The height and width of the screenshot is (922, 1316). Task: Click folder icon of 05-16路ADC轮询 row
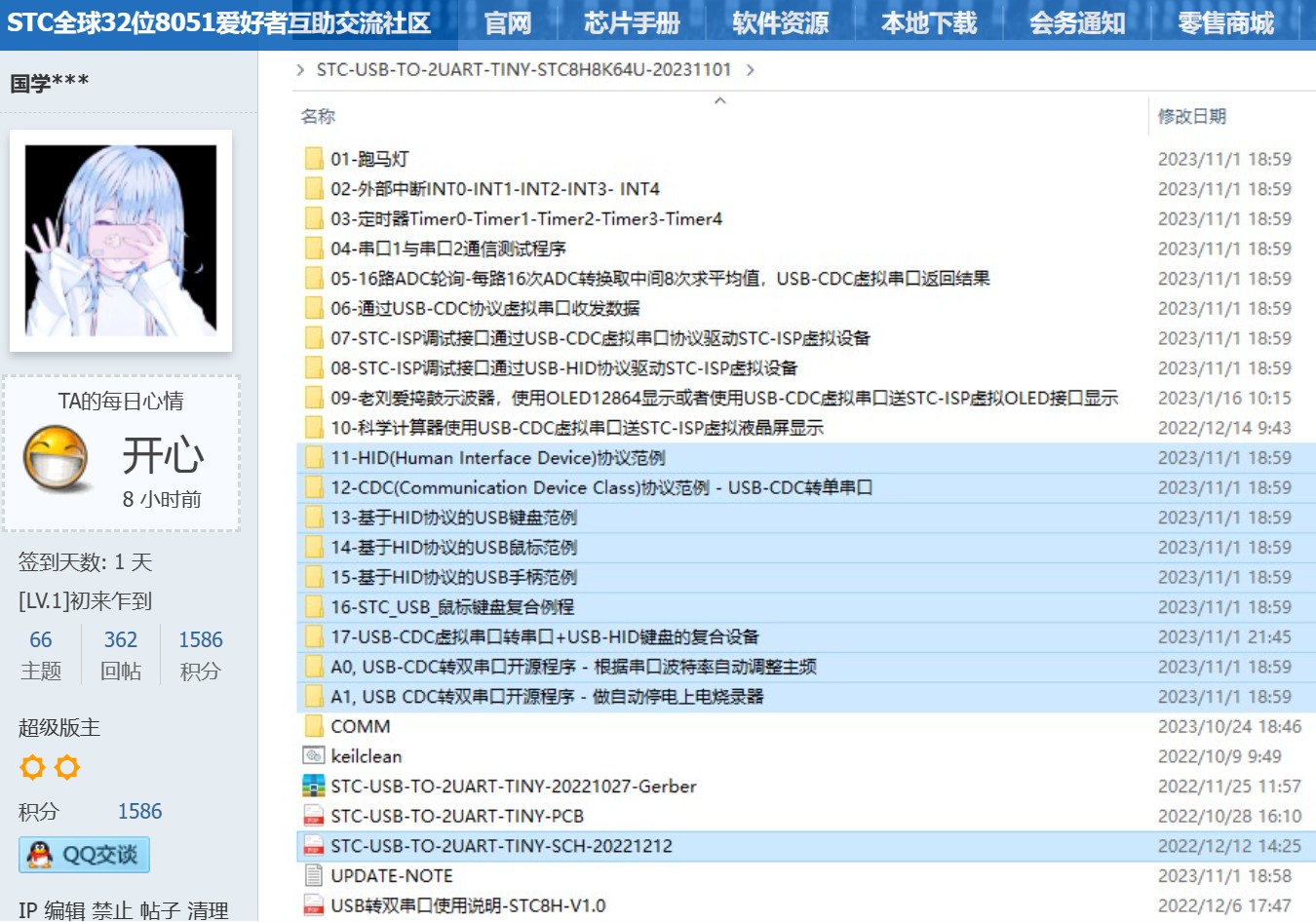314,279
